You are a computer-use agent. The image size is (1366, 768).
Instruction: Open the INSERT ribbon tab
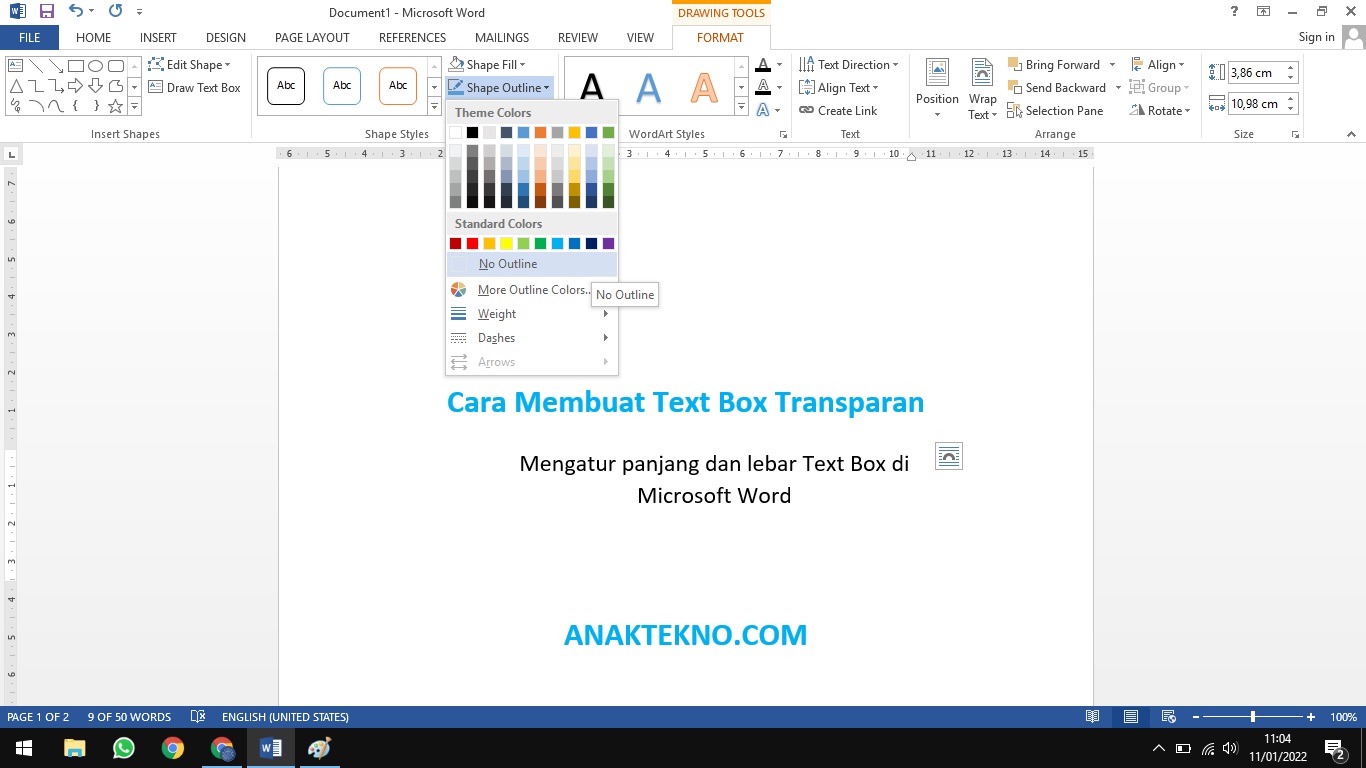(x=158, y=37)
